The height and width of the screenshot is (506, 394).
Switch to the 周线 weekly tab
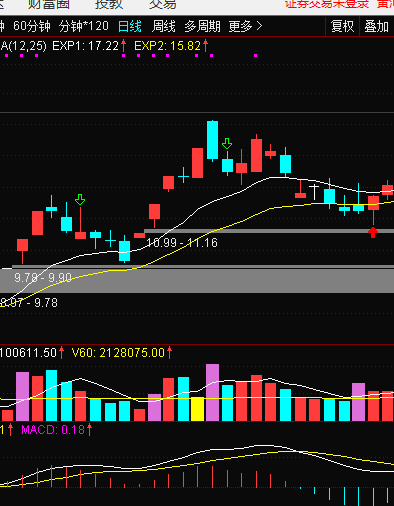(163, 26)
